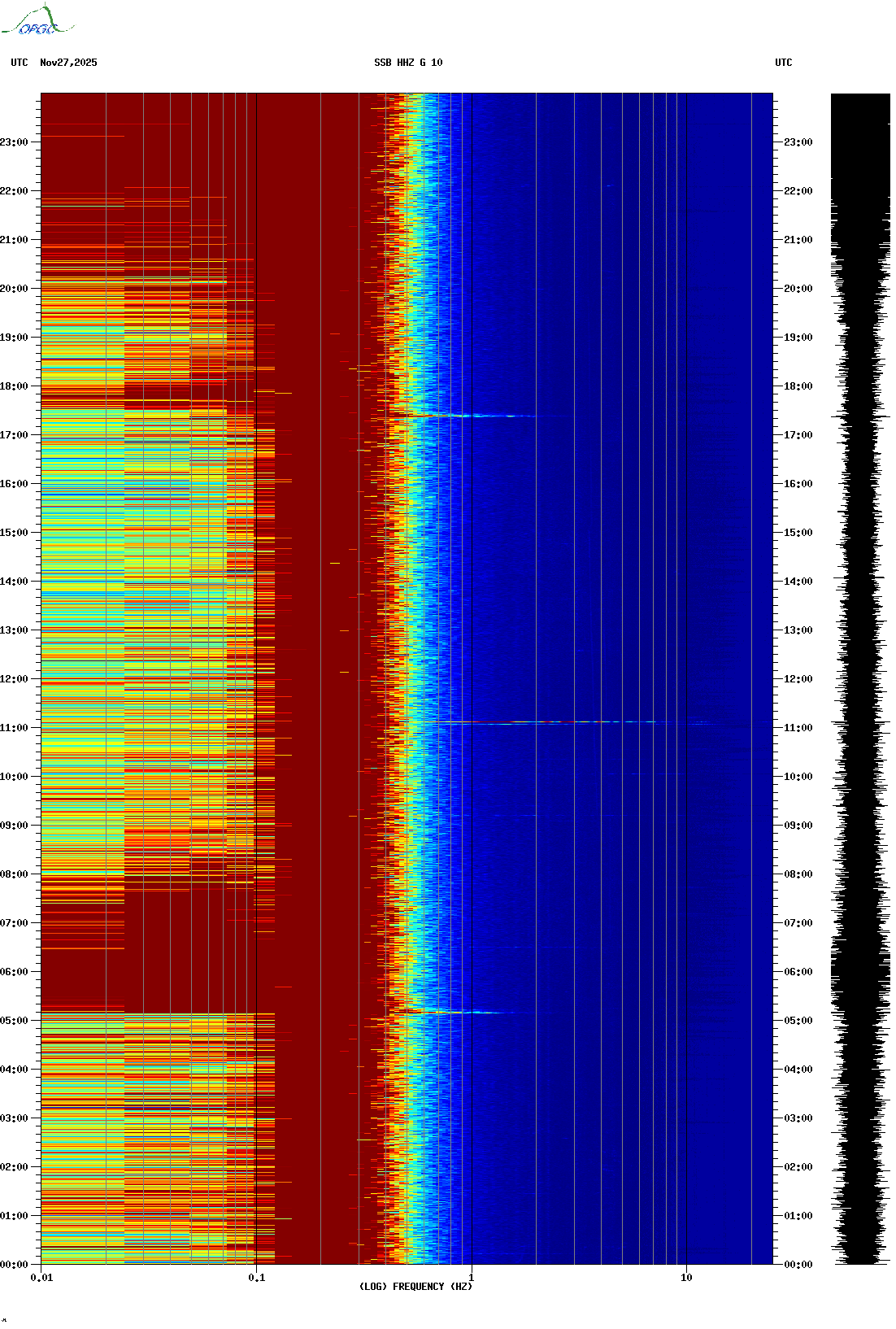
Task: Click the 10 Hz frequency axis label
Action: 686,1278
